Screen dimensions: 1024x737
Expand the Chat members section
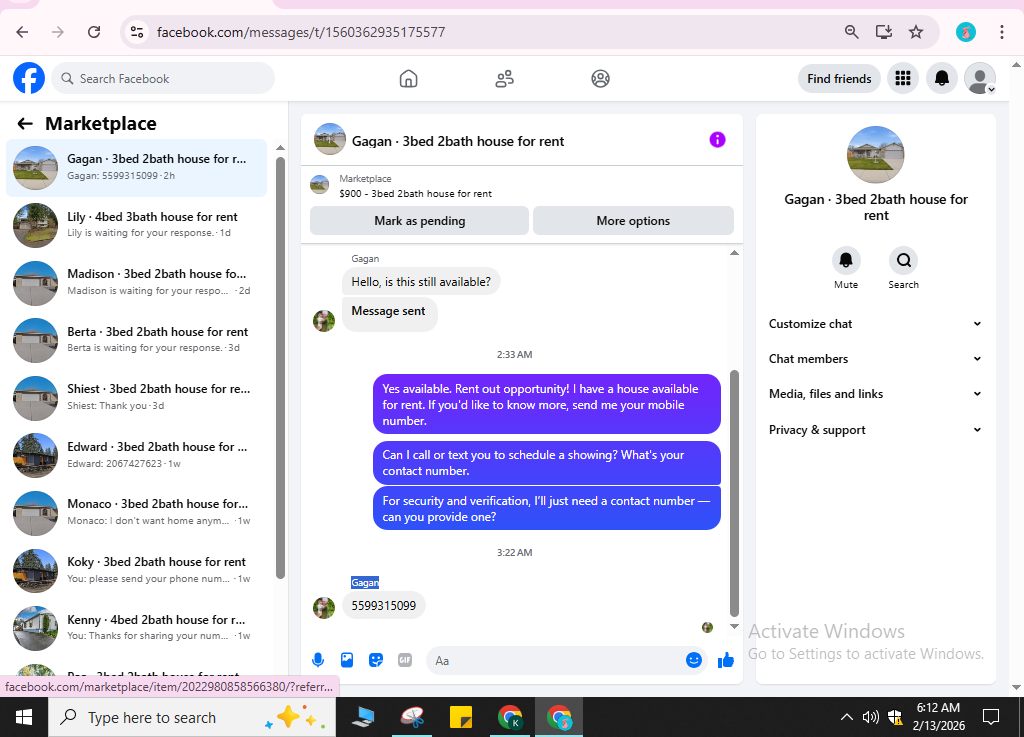[x=875, y=359]
